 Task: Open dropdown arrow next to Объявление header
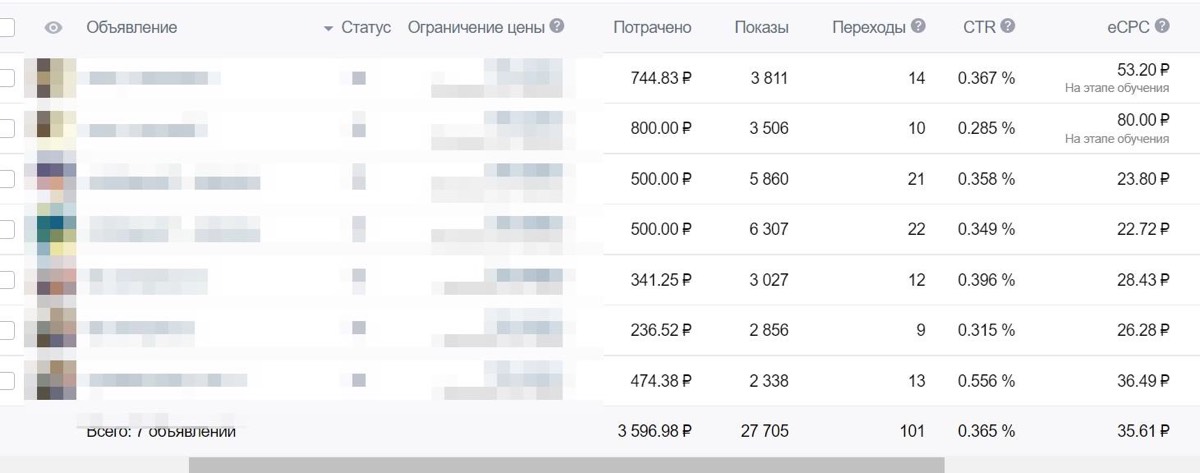click(x=328, y=29)
